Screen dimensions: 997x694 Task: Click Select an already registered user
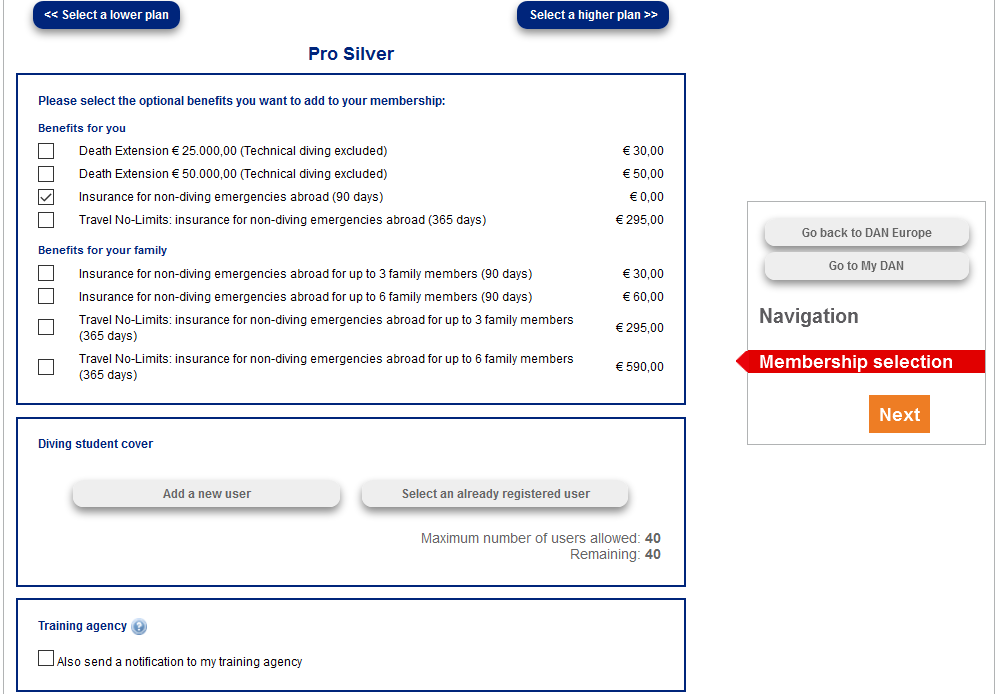pyautogui.click(x=495, y=494)
